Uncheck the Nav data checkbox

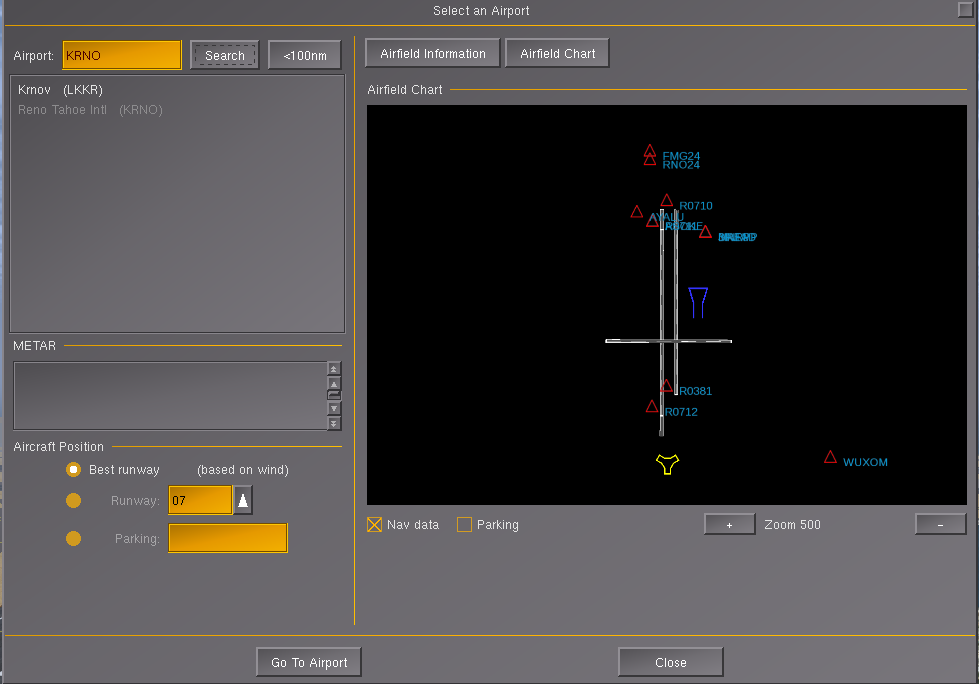(x=375, y=525)
